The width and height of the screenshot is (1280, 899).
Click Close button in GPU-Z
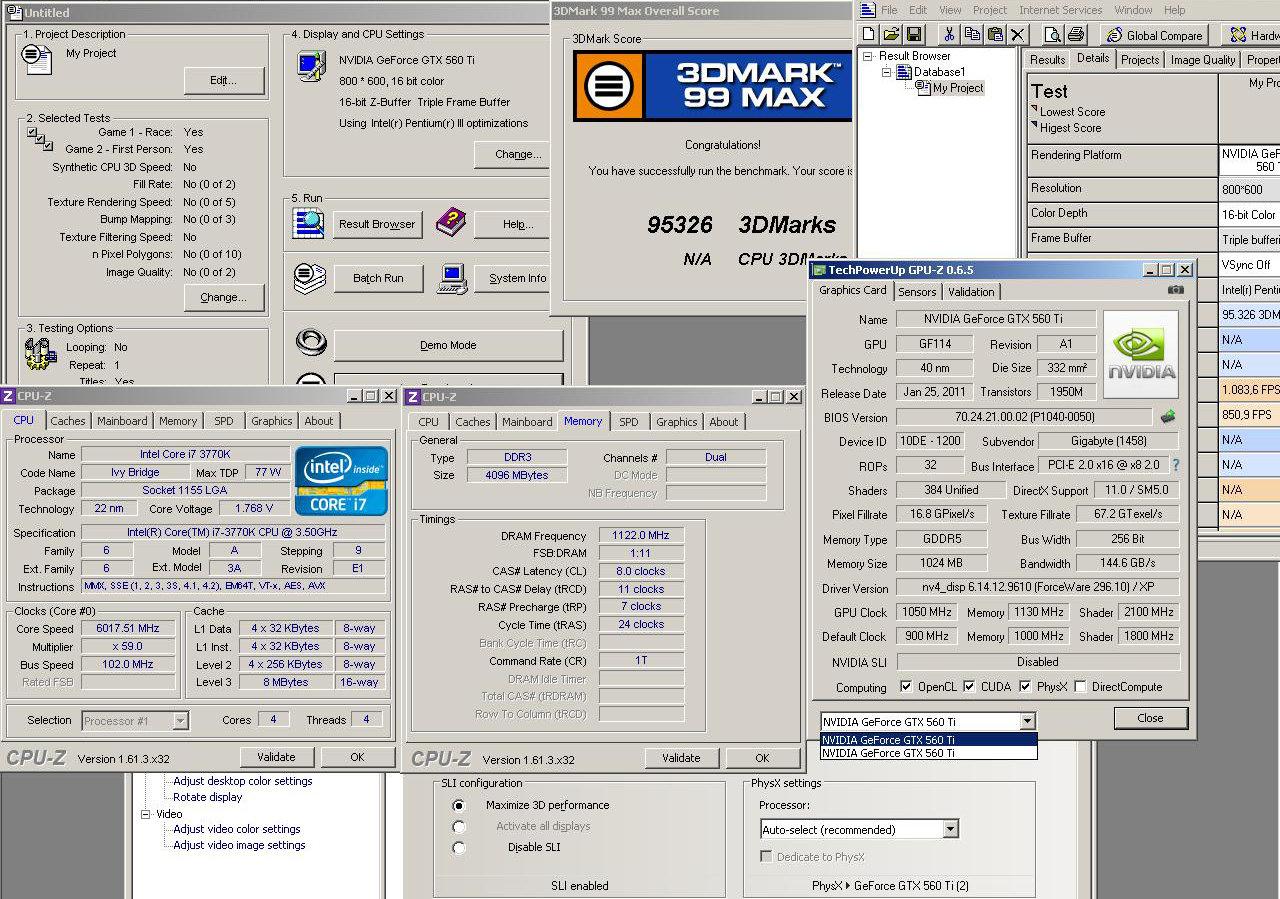pos(1150,718)
